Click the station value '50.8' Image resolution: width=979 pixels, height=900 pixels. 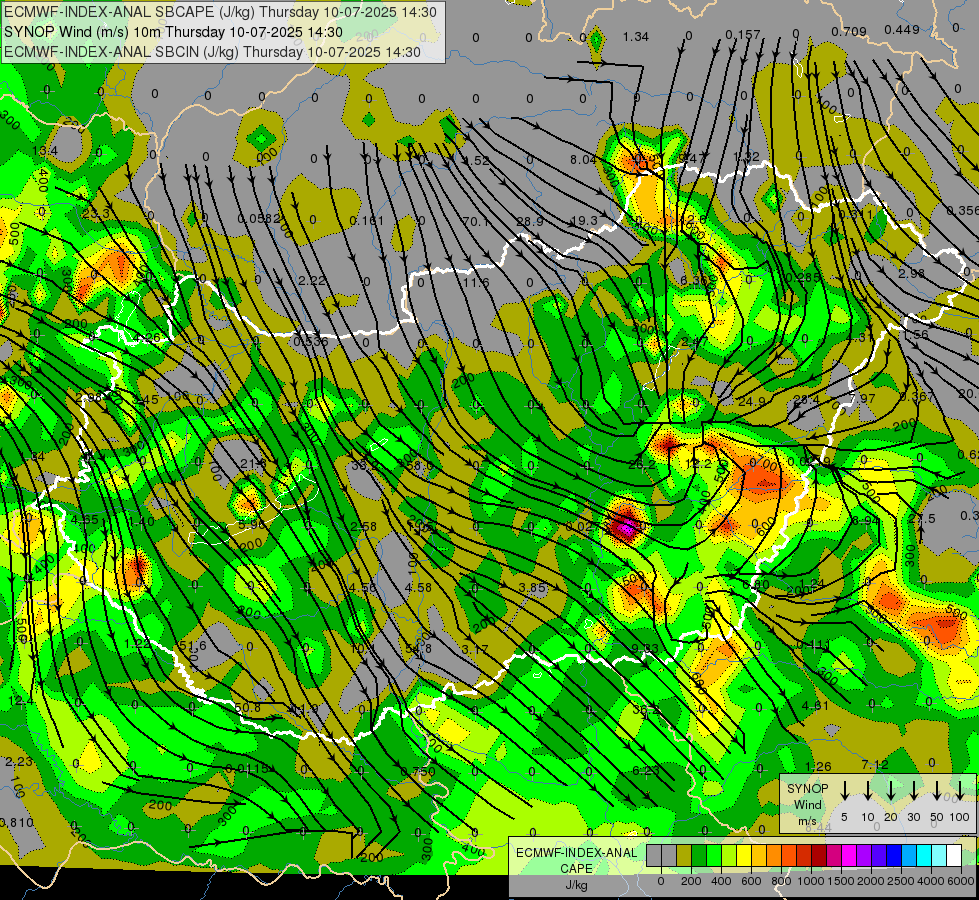click(248, 708)
